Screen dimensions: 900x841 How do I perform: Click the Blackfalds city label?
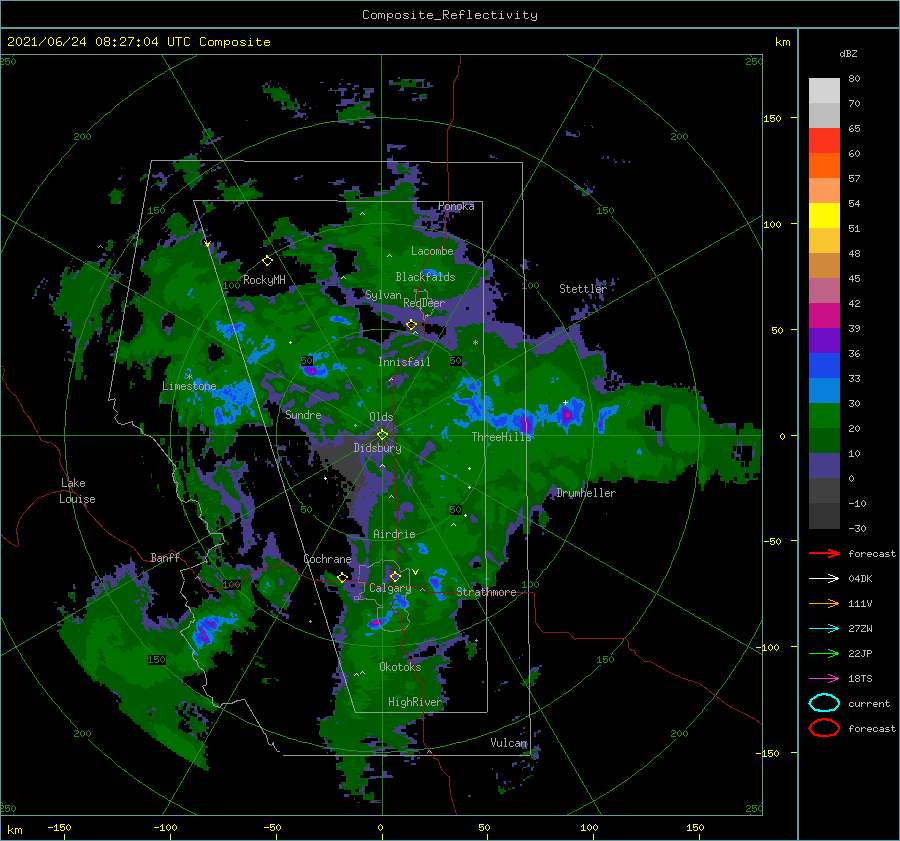point(425,277)
